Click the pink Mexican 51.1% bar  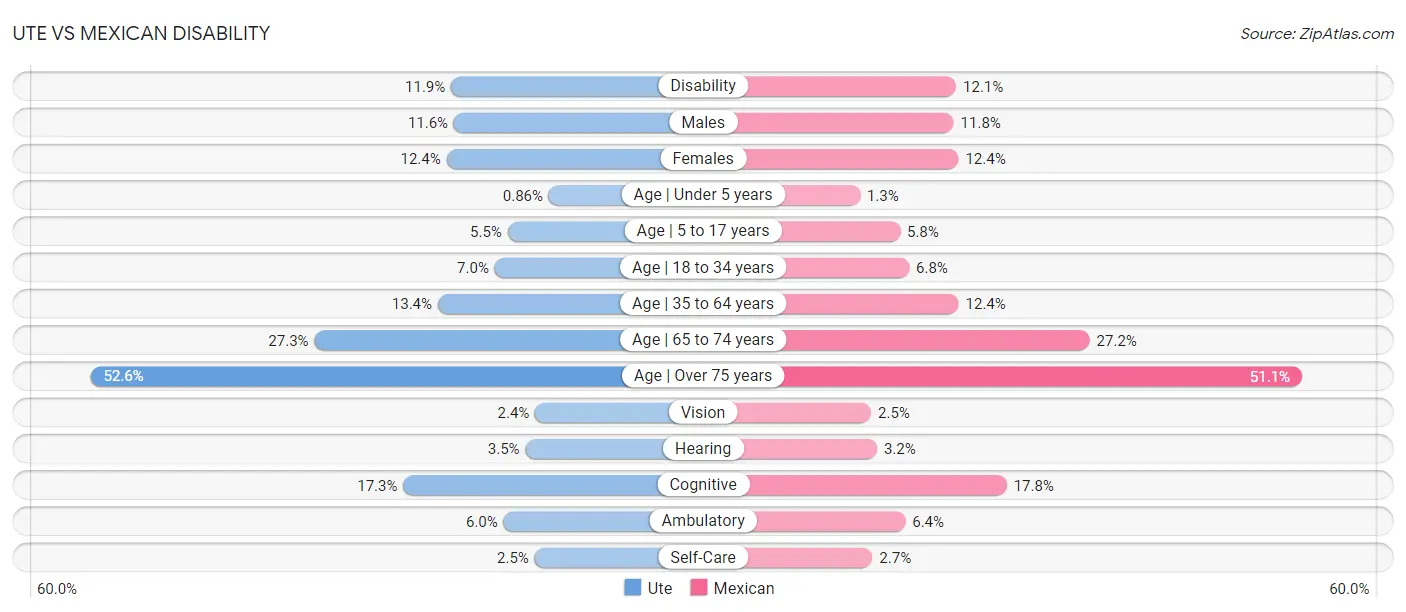pyautogui.click(x=1002, y=376)
